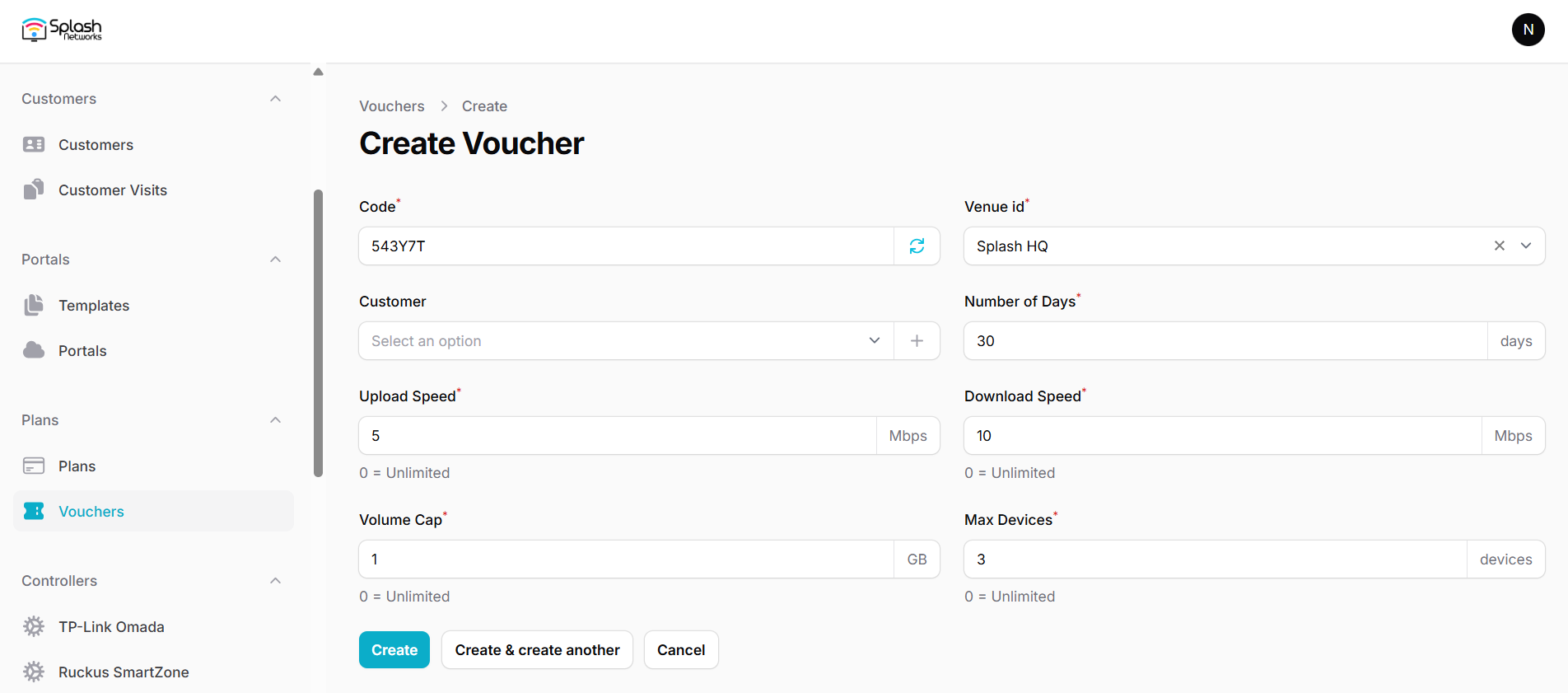Click Mbps suffix on Upload Speed
Viewport: 1568px width, 693px height.
(x=908, y=436)
